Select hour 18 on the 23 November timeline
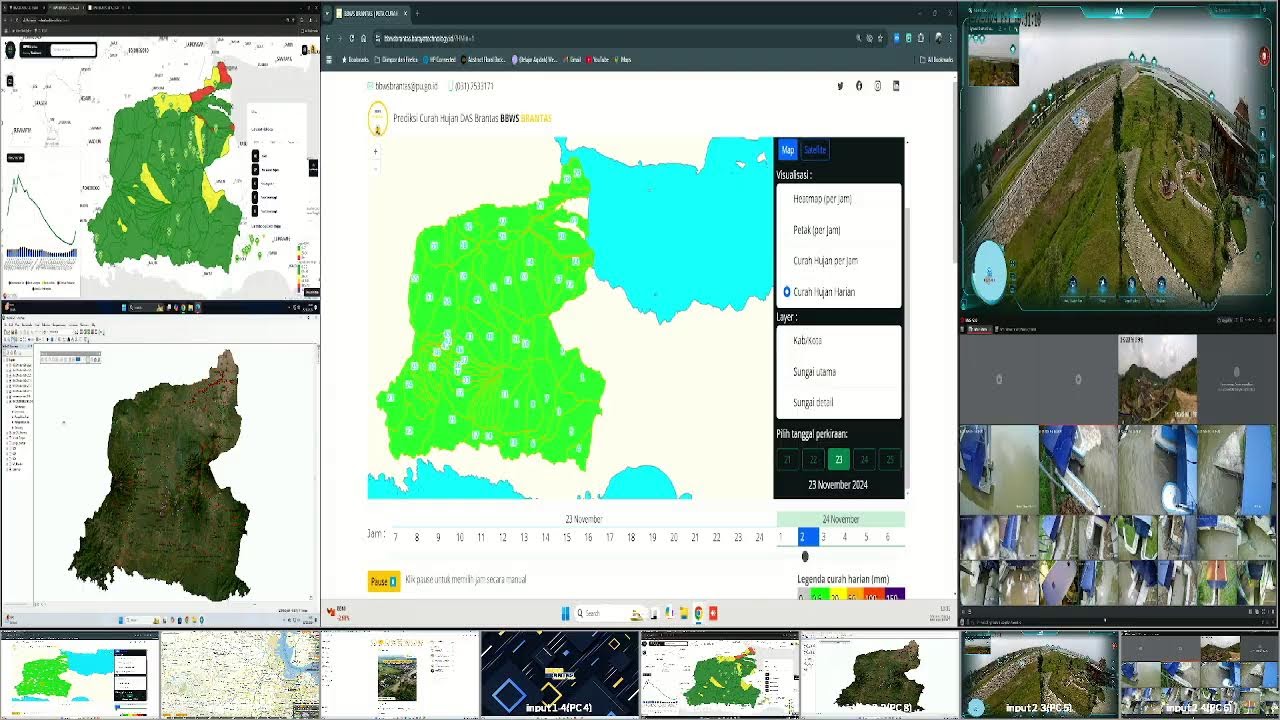Screen dimensions: 1280x720 (x=631, y=537)
